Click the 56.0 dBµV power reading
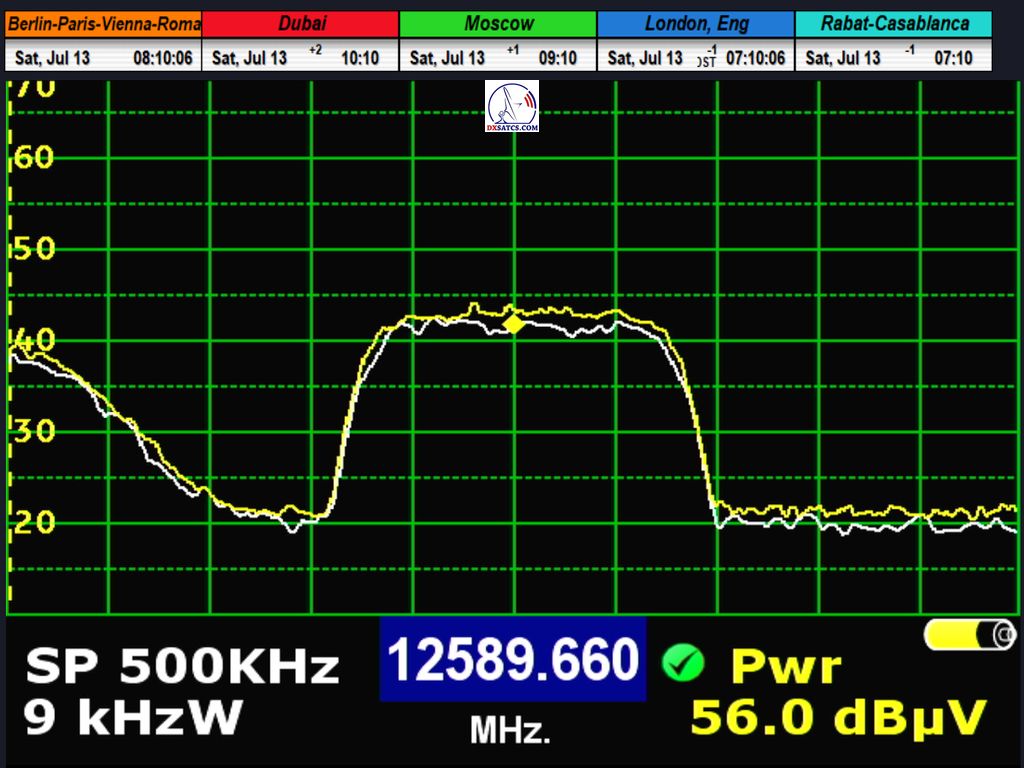The image size is (1024, 768). click(838, 718)
